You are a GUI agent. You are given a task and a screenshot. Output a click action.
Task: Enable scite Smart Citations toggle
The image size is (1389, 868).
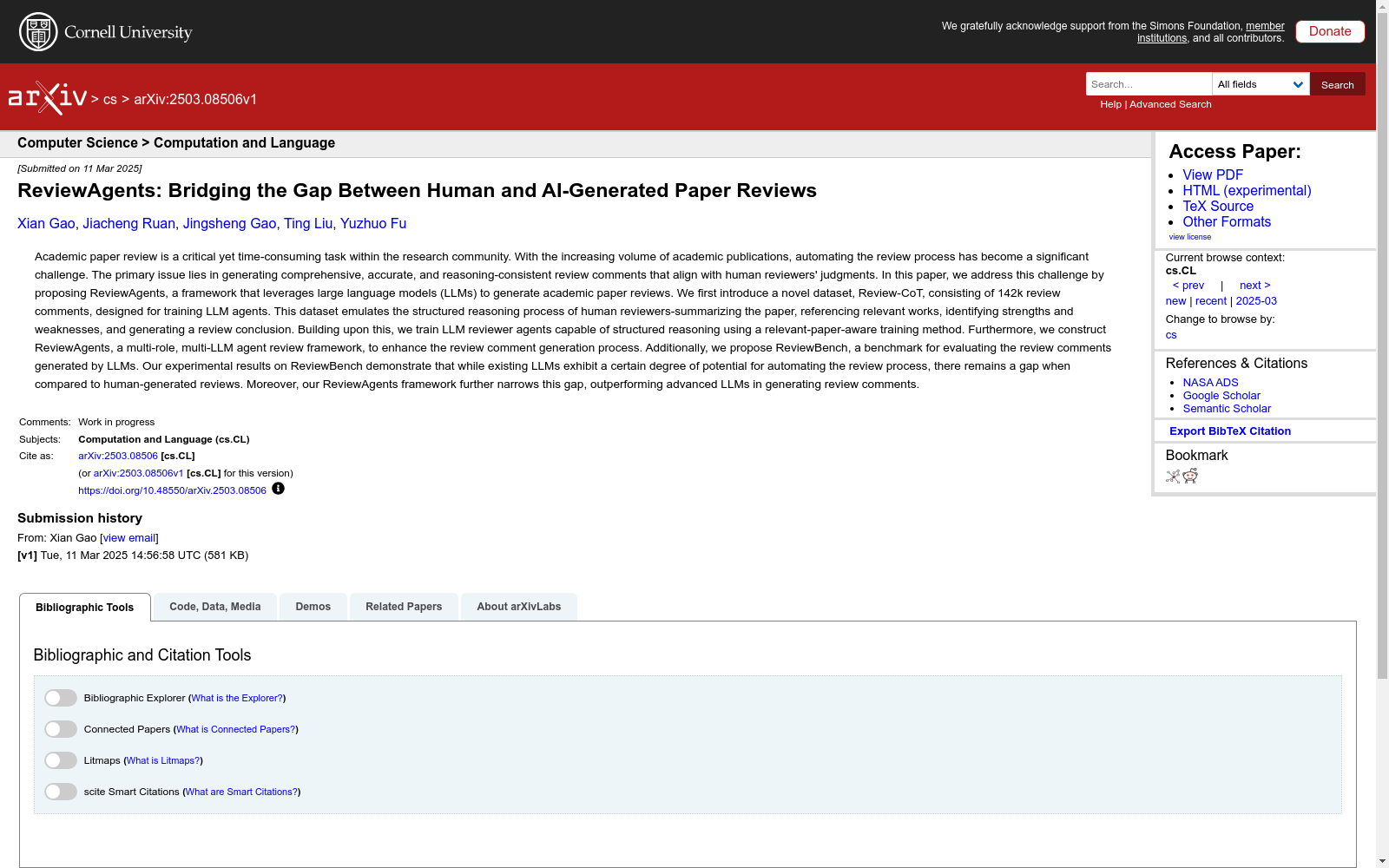click(61, 792)
